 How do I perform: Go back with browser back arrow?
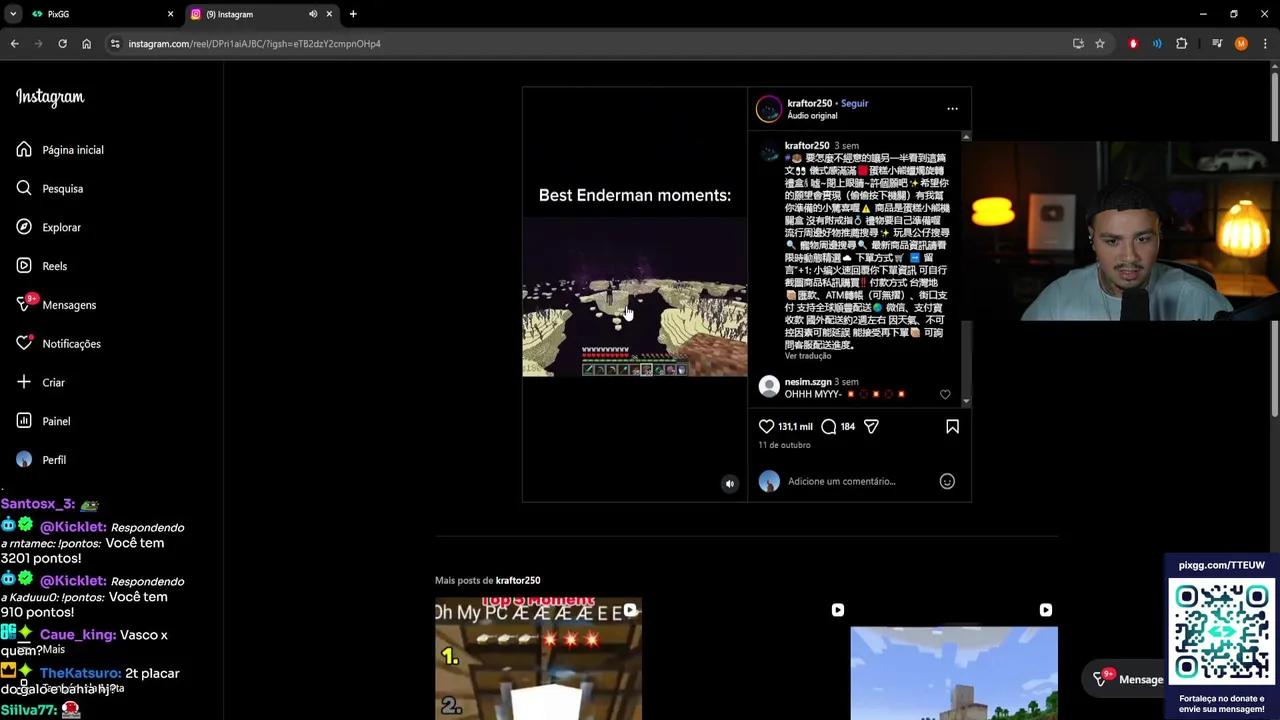pyautogui.click(x=15, y=44)
